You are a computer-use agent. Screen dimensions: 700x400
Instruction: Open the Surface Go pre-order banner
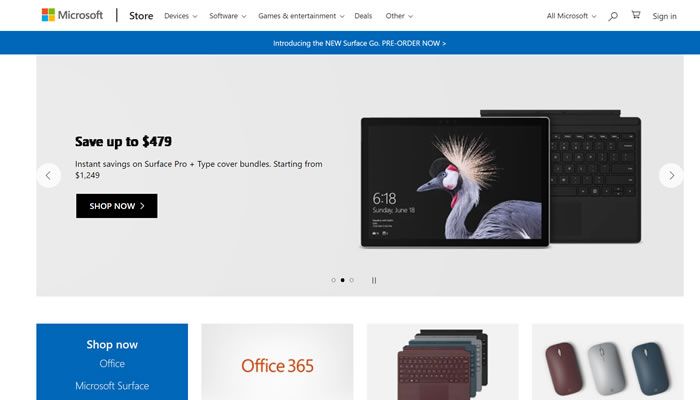click(359, 43)
